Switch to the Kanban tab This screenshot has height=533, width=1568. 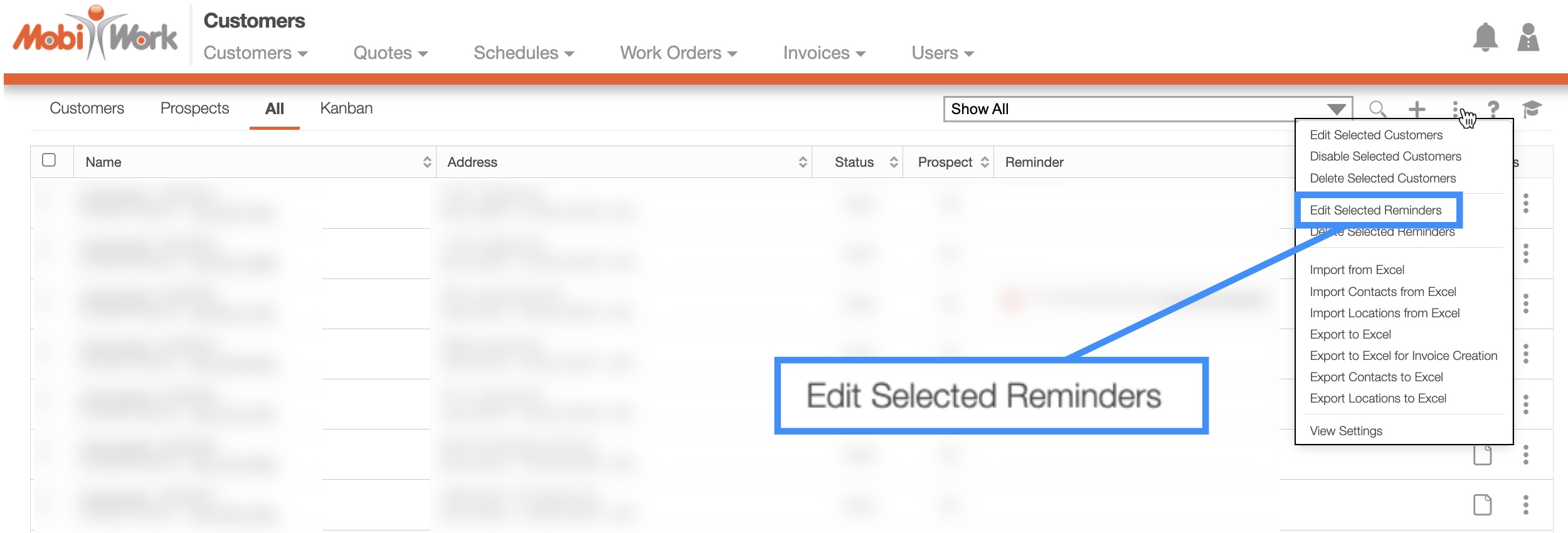[x=346, y=108]
